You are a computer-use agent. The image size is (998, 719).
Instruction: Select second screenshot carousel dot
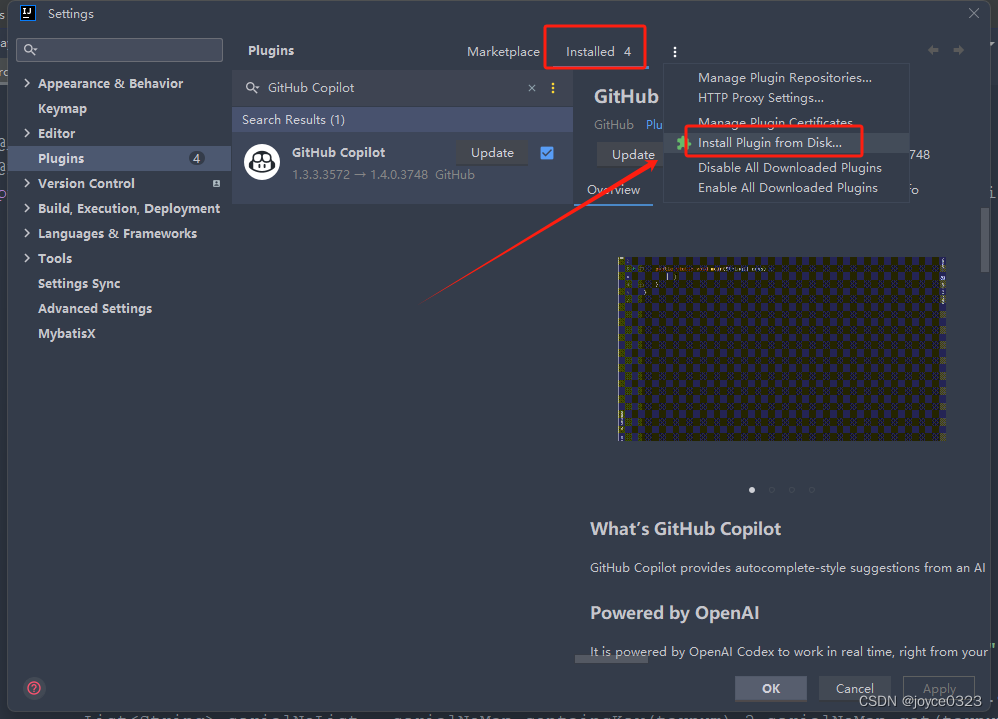tap(772, 490)
